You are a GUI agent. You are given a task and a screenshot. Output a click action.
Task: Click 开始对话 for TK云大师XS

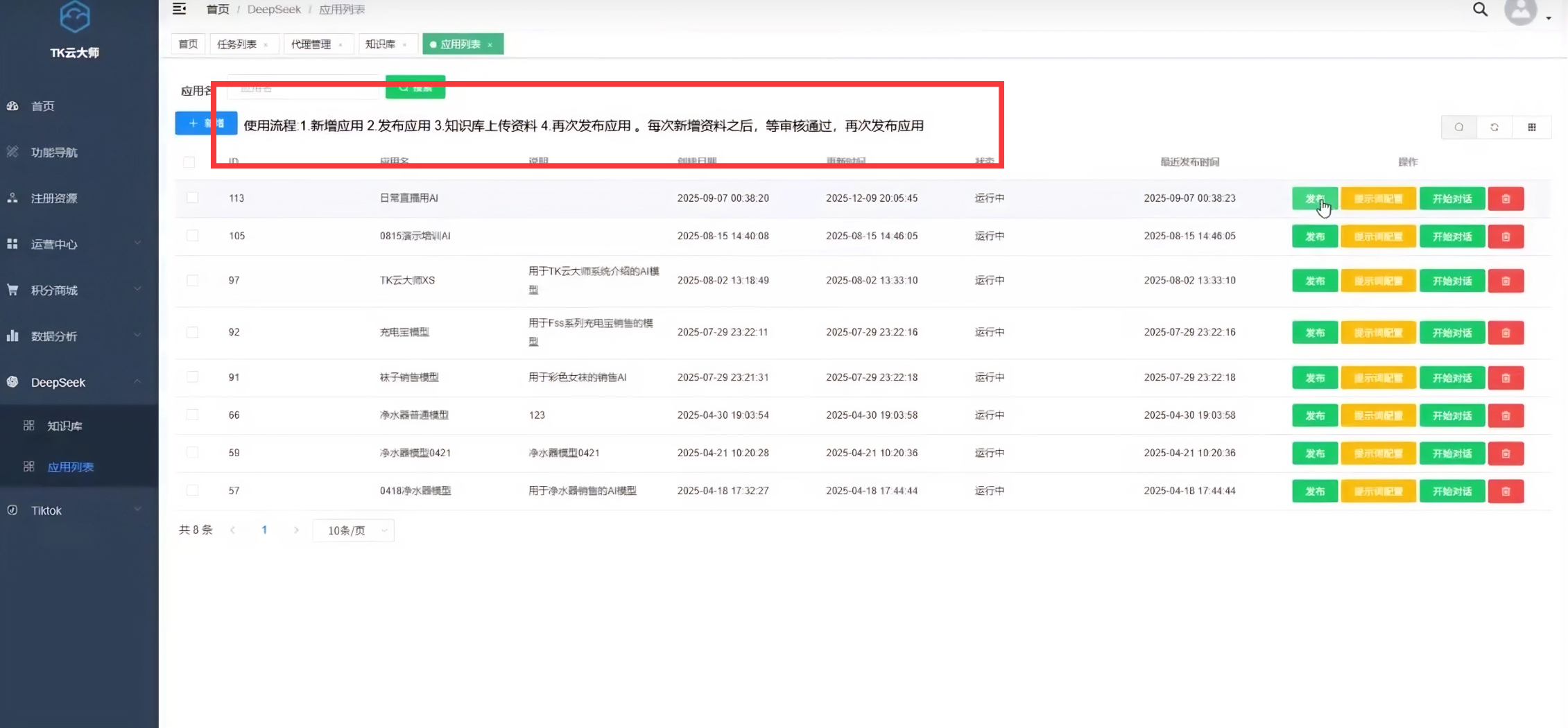1452,280
